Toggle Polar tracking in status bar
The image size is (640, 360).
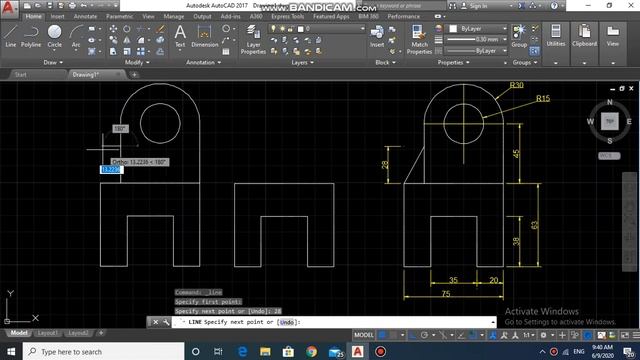pos(424,335)
